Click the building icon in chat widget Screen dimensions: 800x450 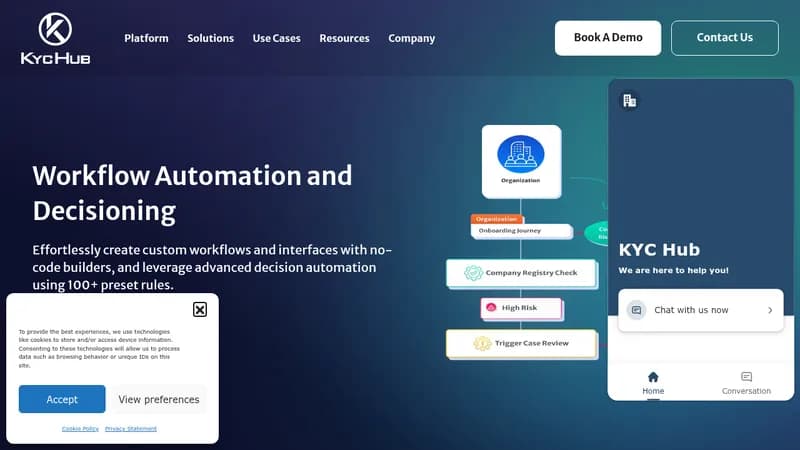click(630, 101)
